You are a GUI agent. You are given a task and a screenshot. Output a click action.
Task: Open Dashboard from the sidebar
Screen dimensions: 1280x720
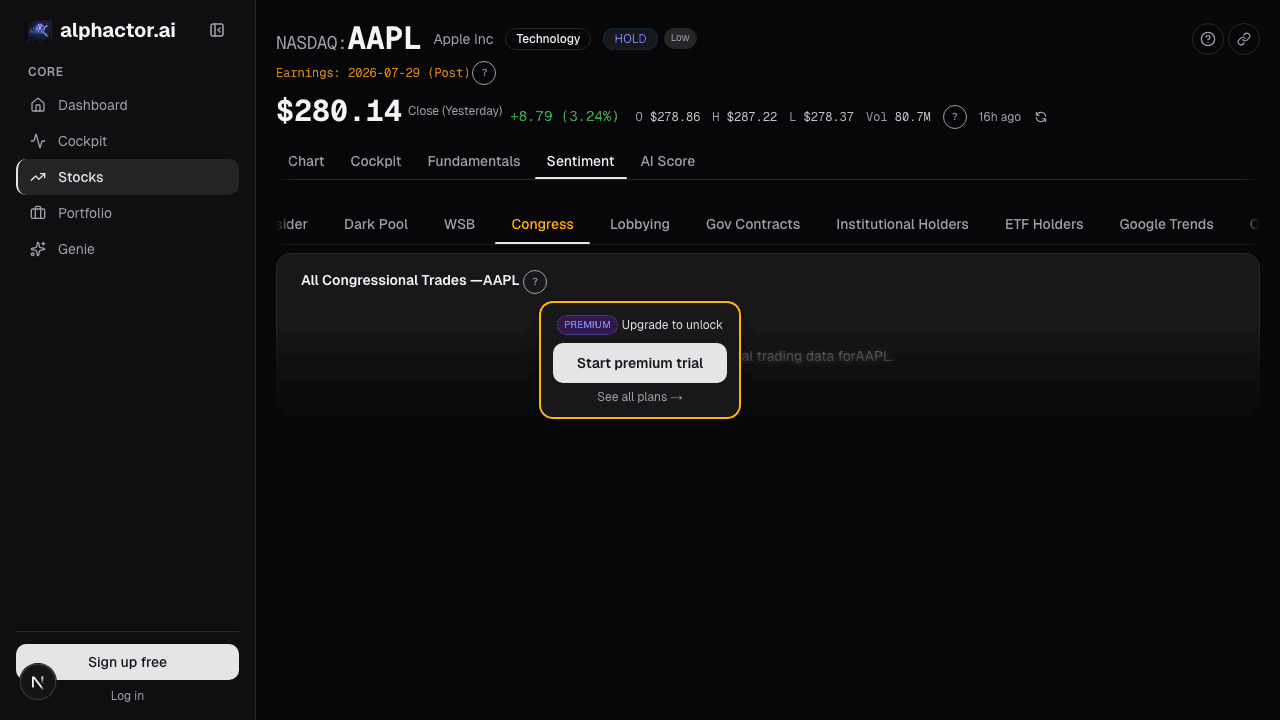(x=127, y=105)
